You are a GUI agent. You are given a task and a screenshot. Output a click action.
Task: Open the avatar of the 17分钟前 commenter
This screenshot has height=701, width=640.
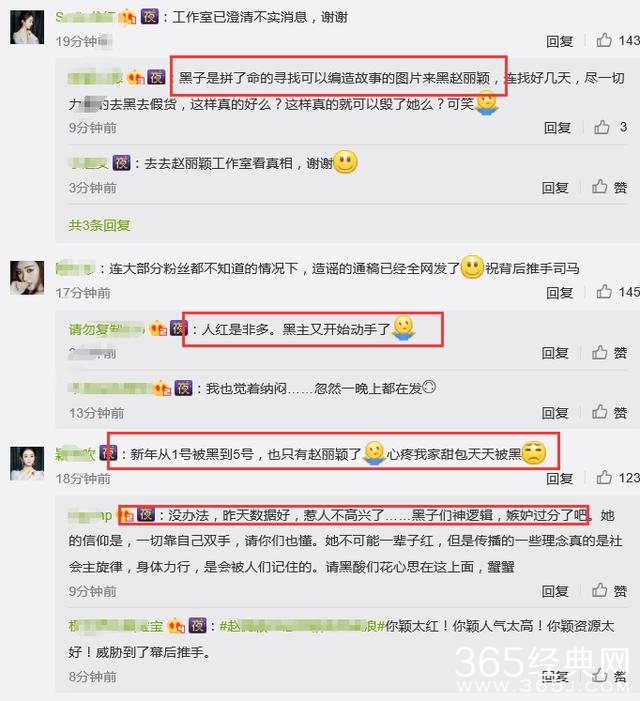(x=27, y=278)
